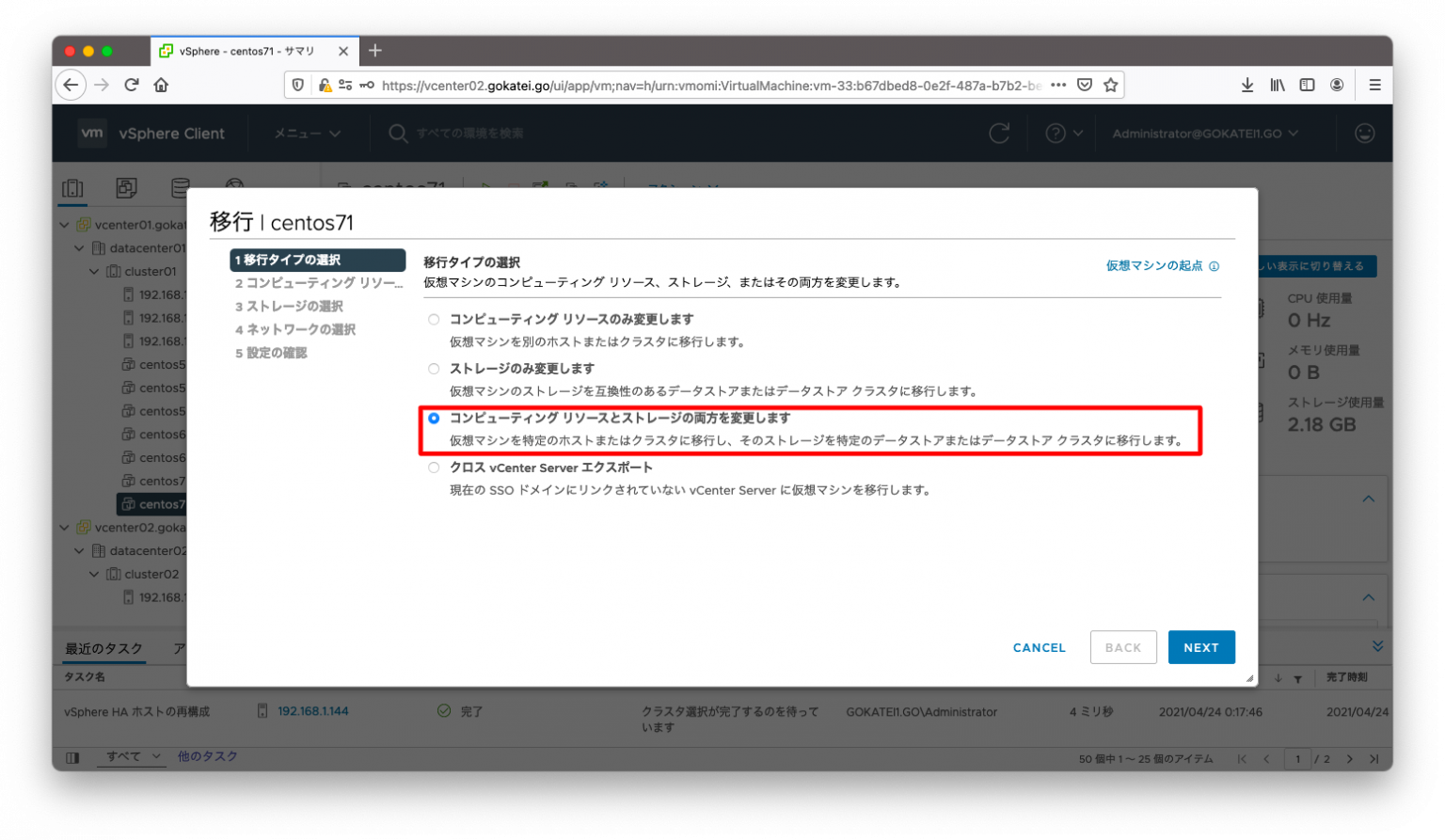1445x840 pixels.
Task: Open the 仮想マシンの起点 link
Action: (x=1155, y=265)
